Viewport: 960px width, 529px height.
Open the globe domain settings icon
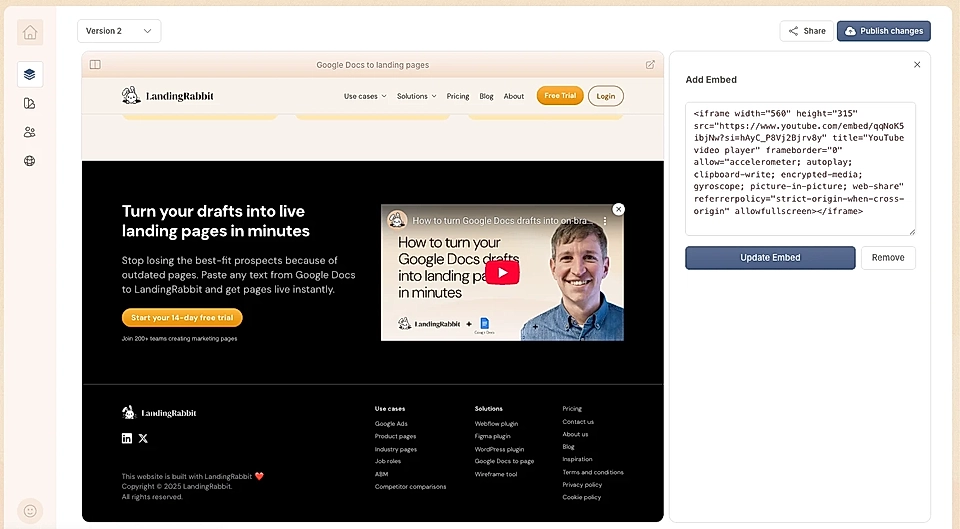click(x=30, y=161)
